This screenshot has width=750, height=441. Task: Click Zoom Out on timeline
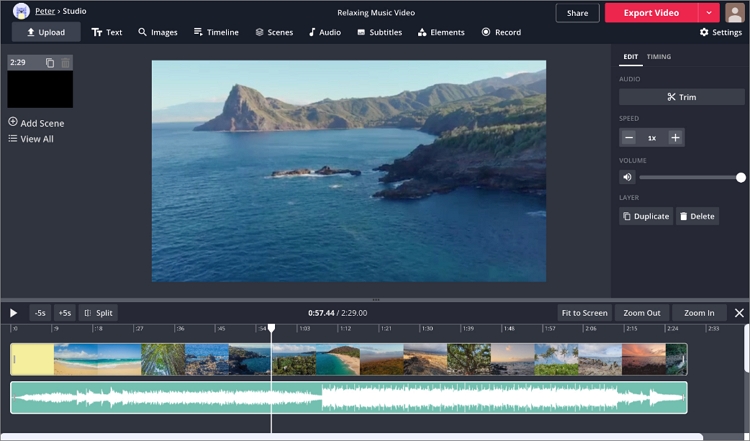(641, 313)
